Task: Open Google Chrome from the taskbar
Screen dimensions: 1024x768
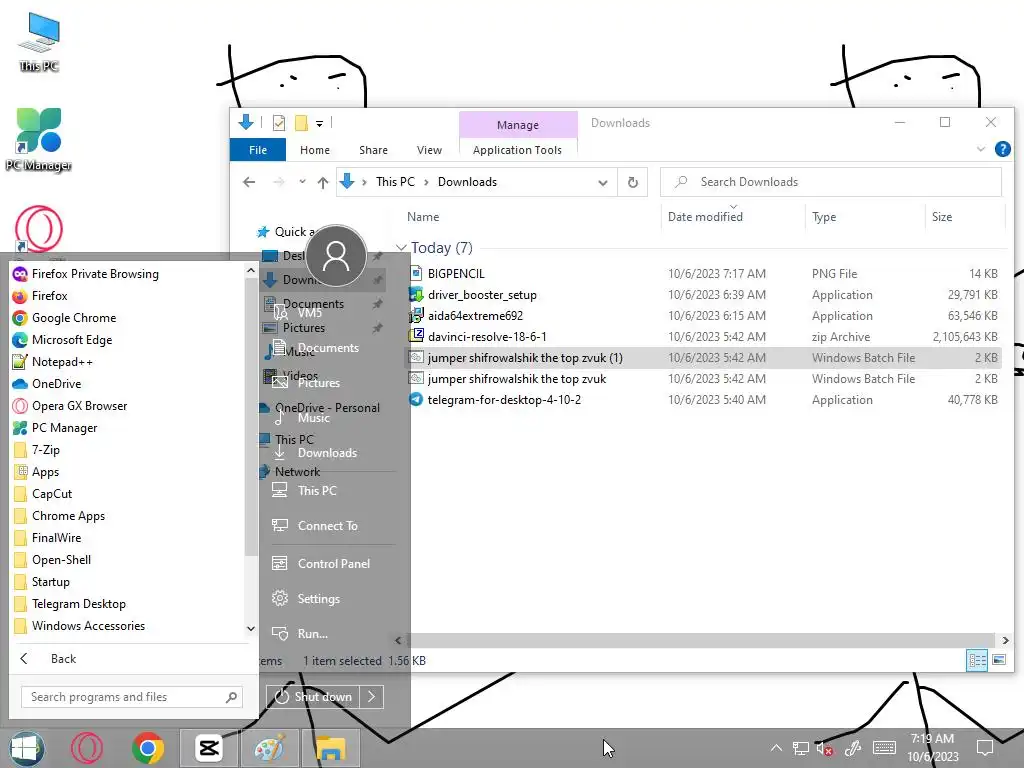Action: pos(148,748)
